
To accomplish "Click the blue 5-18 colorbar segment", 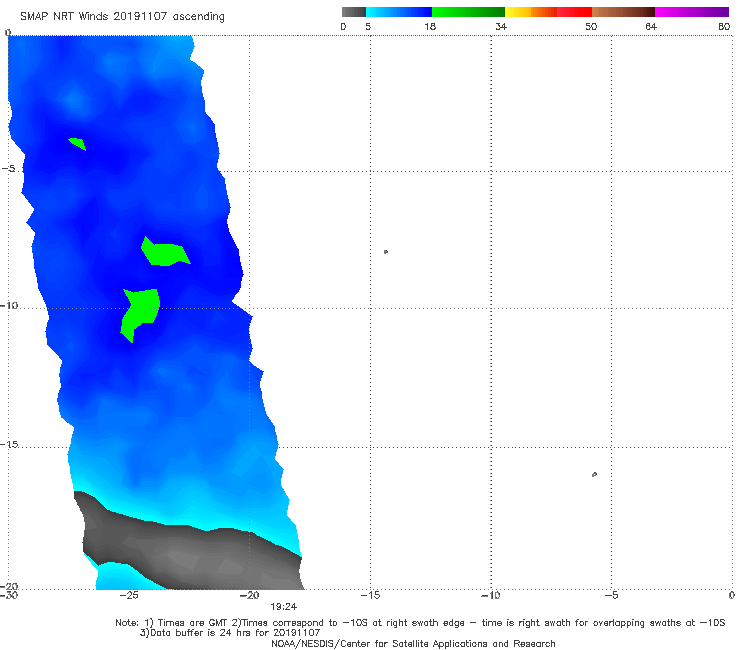I will (399, 12).
